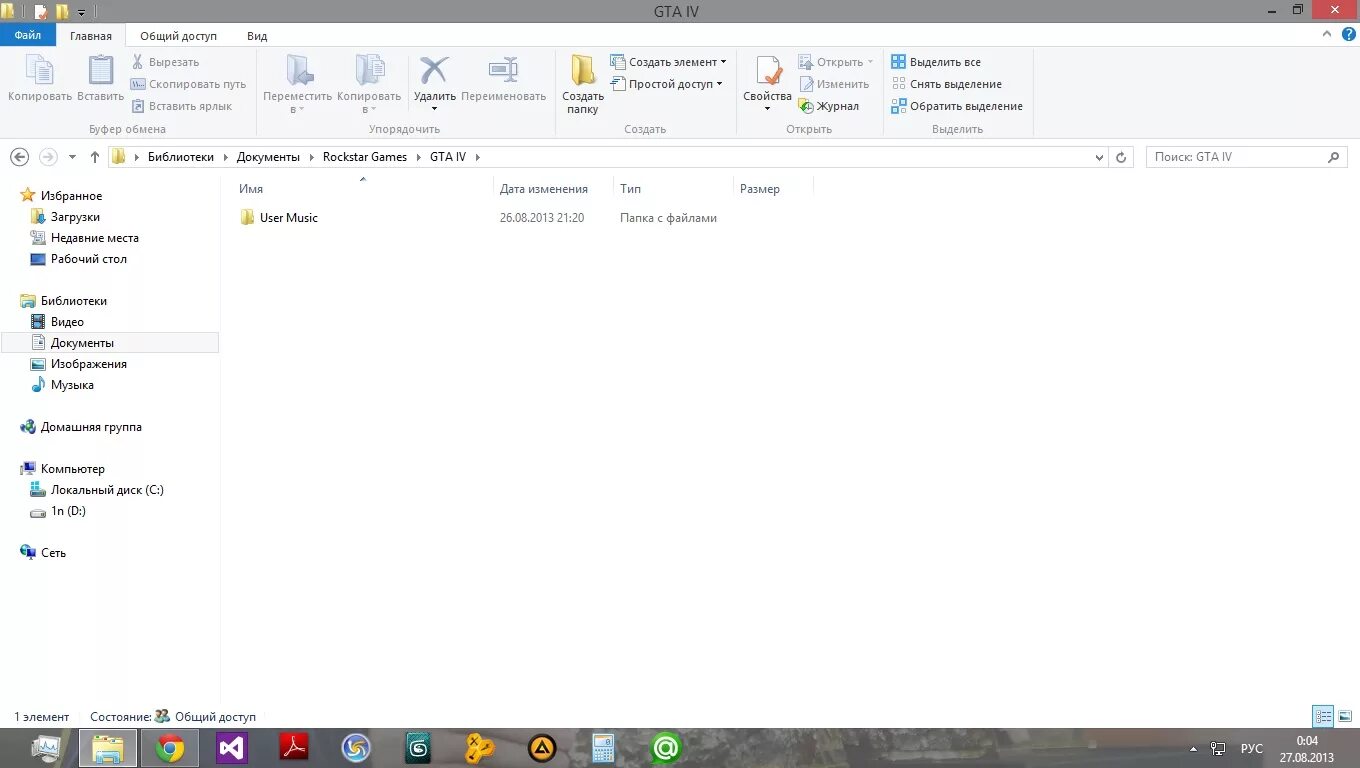Click Invert selection (Обратить выделение)

(957, 106)
